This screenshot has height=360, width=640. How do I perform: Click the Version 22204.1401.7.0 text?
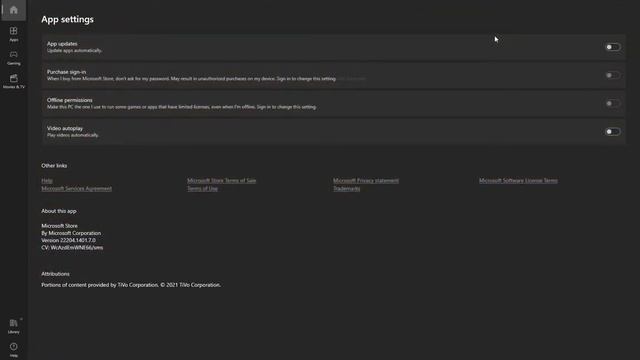click(69, 240)
